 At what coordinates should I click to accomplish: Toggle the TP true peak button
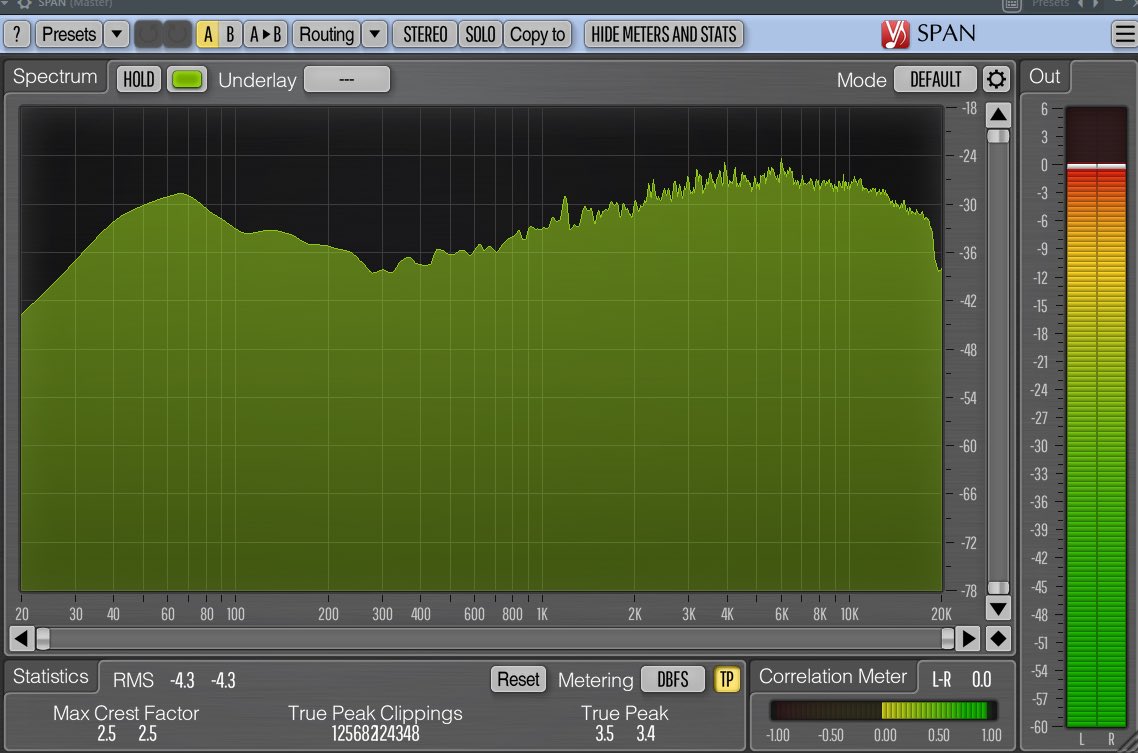tap(726, 679)
